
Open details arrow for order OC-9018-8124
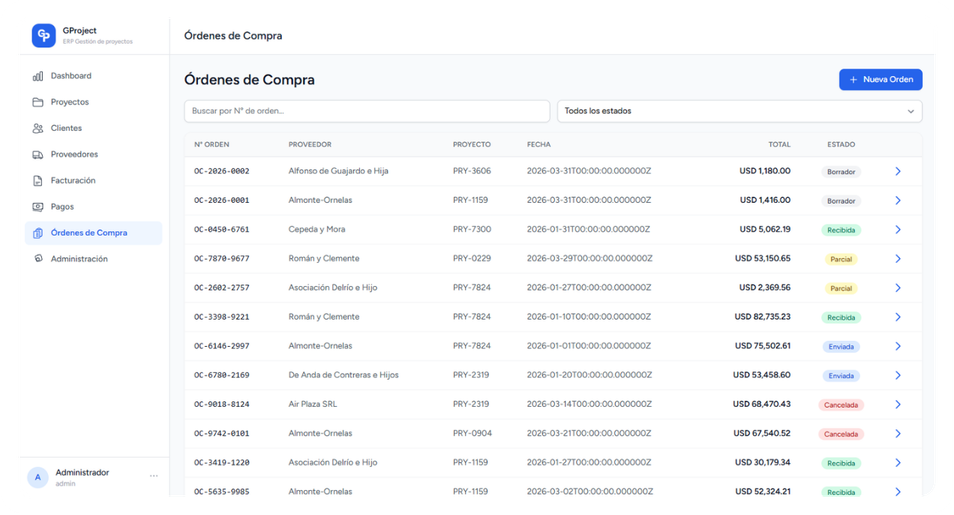click(x=897, y=405)
